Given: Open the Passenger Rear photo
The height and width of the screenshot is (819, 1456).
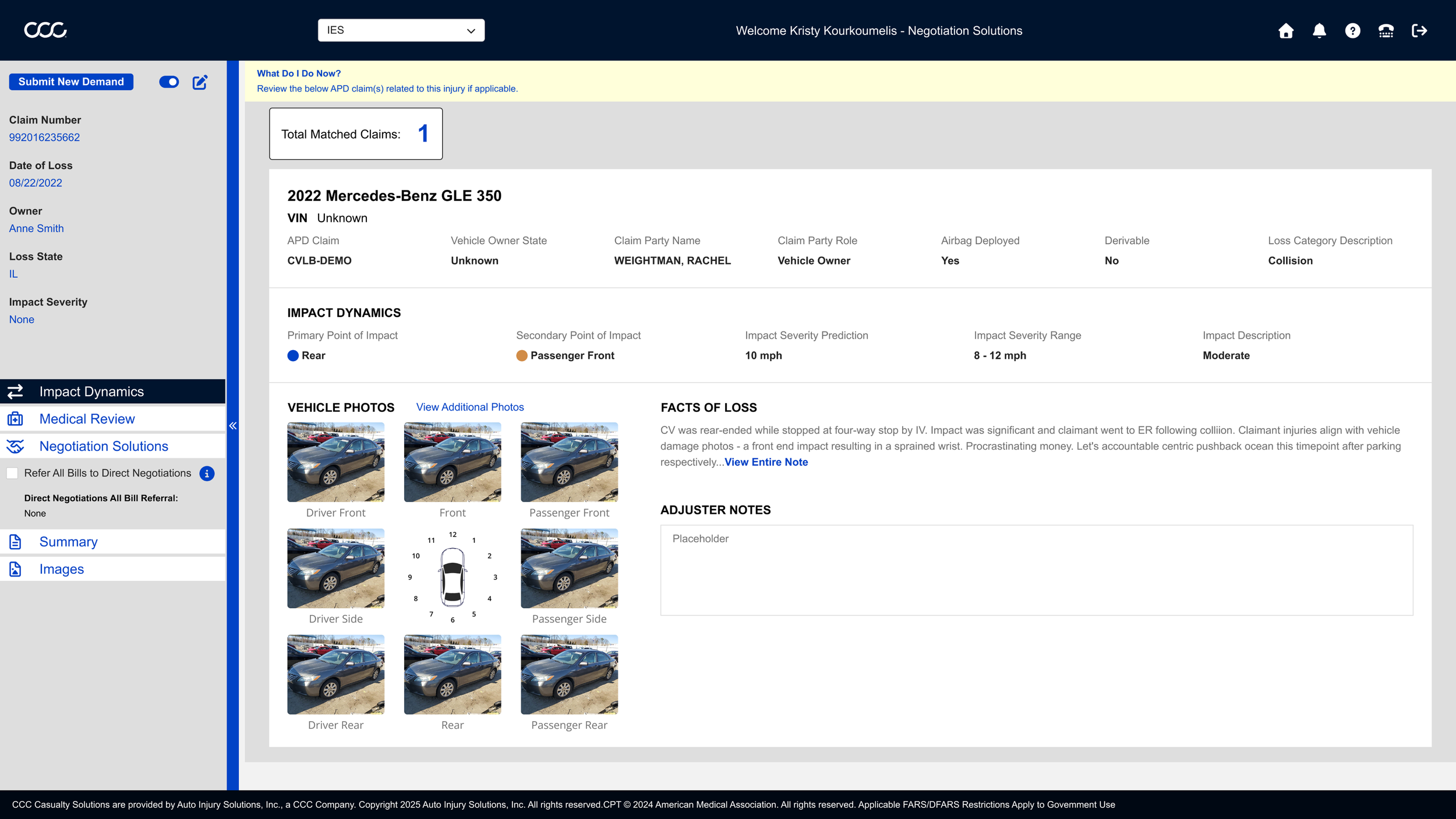Looking at the screenshot, I should 570,675.
